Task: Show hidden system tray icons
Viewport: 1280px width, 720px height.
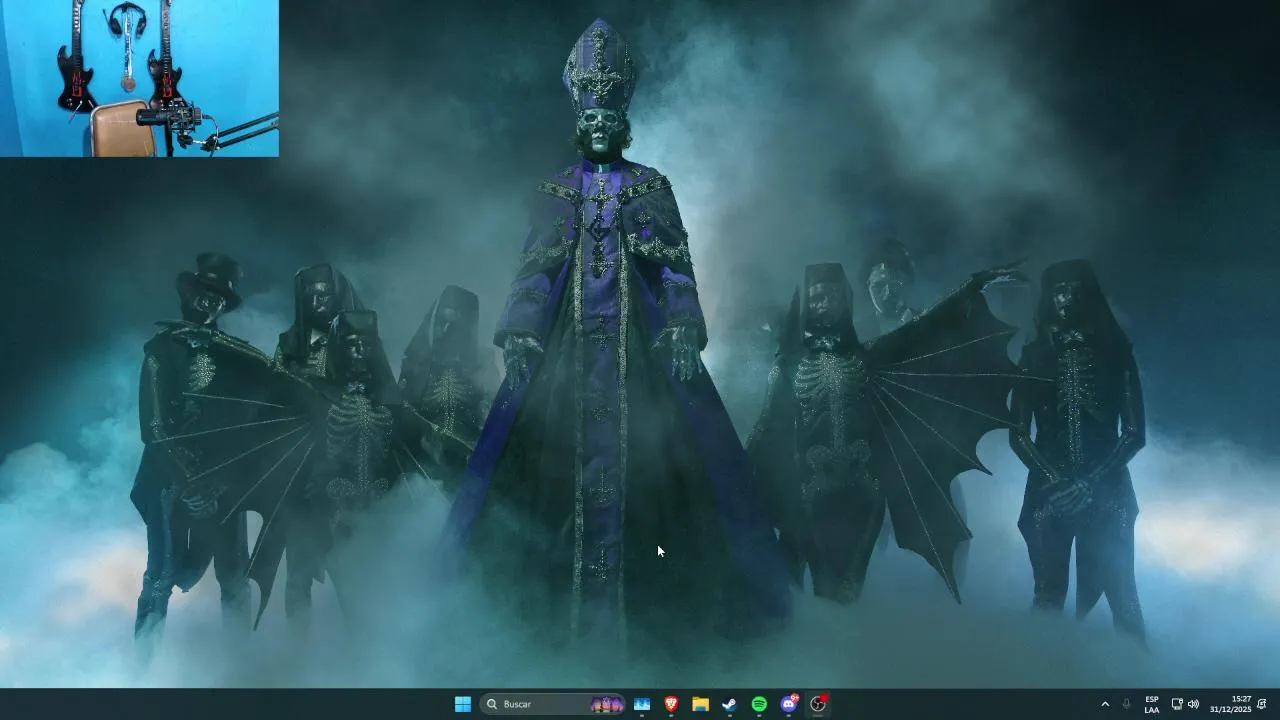Action: coord(1105,704)
